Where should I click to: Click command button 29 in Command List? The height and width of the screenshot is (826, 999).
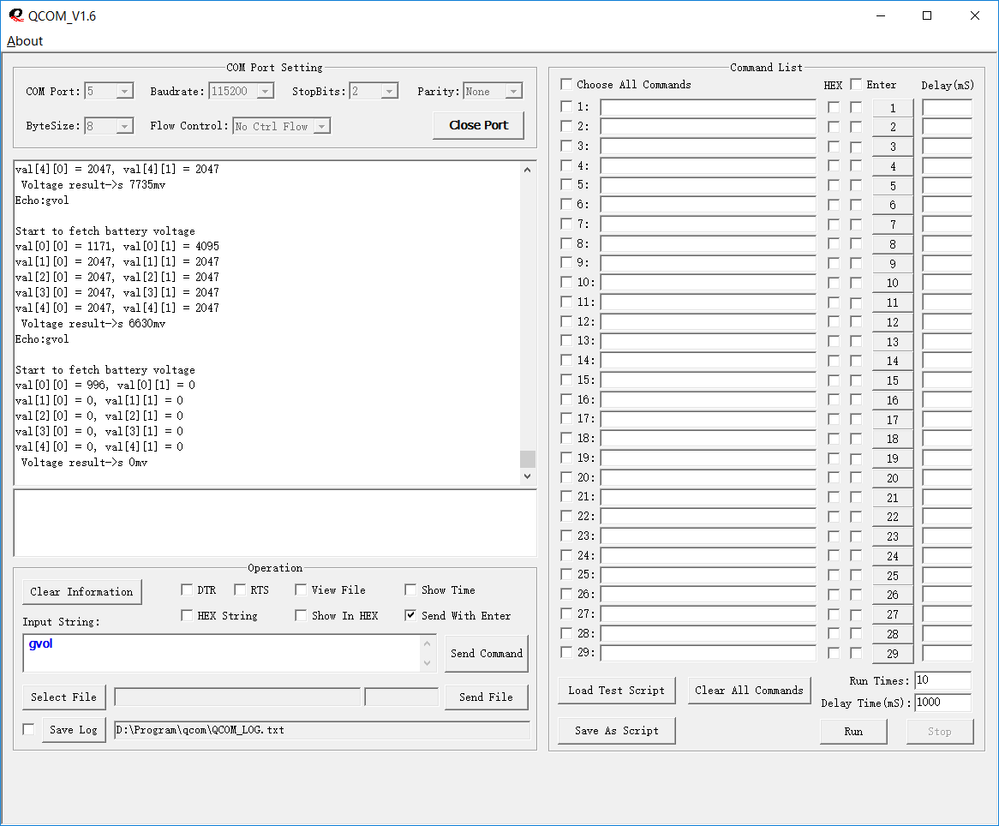[893, 653]
